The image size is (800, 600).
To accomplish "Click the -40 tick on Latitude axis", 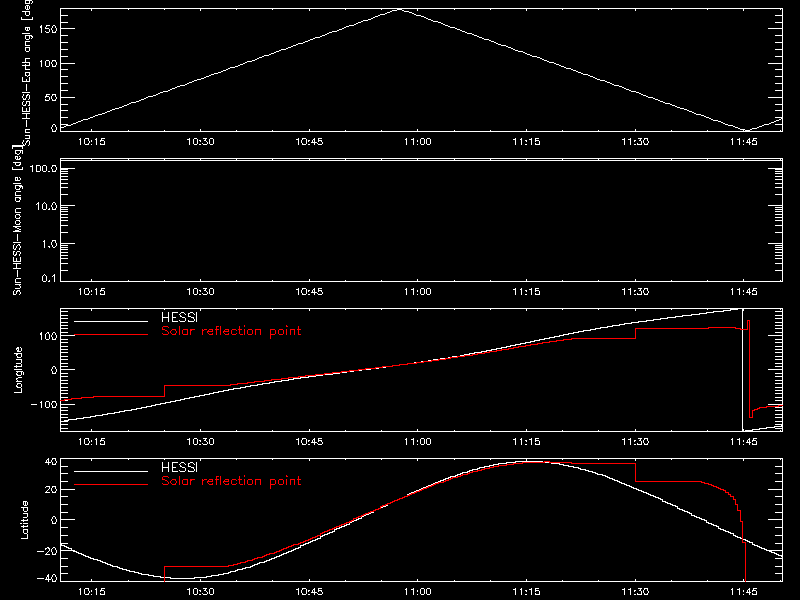I will coord(47,579).
